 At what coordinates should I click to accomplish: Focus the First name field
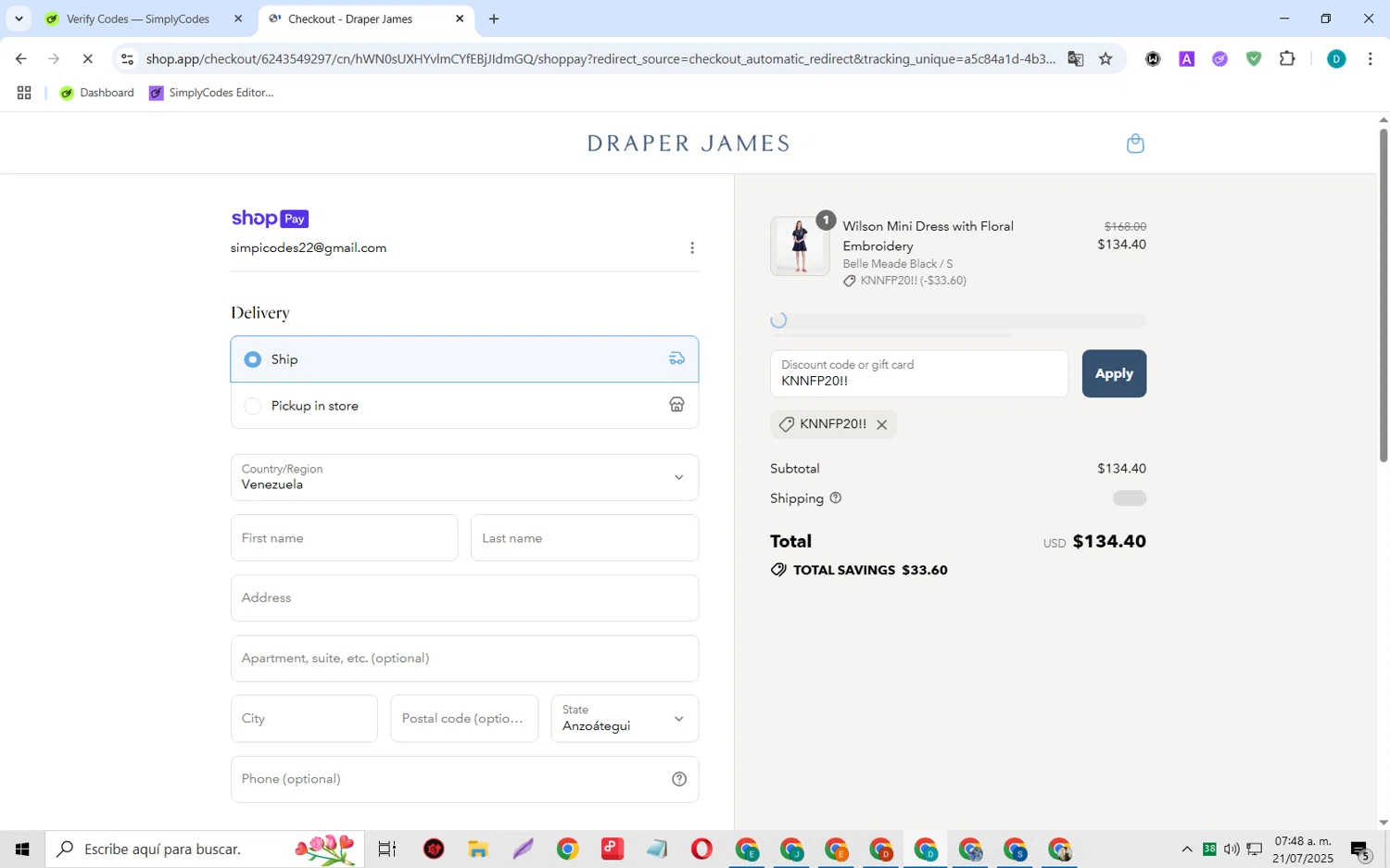pos(344,538)
